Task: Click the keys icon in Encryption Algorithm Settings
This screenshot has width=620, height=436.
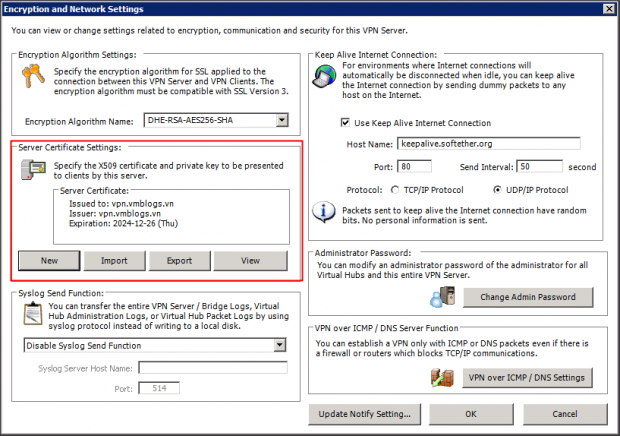Action: pos(33,76)
